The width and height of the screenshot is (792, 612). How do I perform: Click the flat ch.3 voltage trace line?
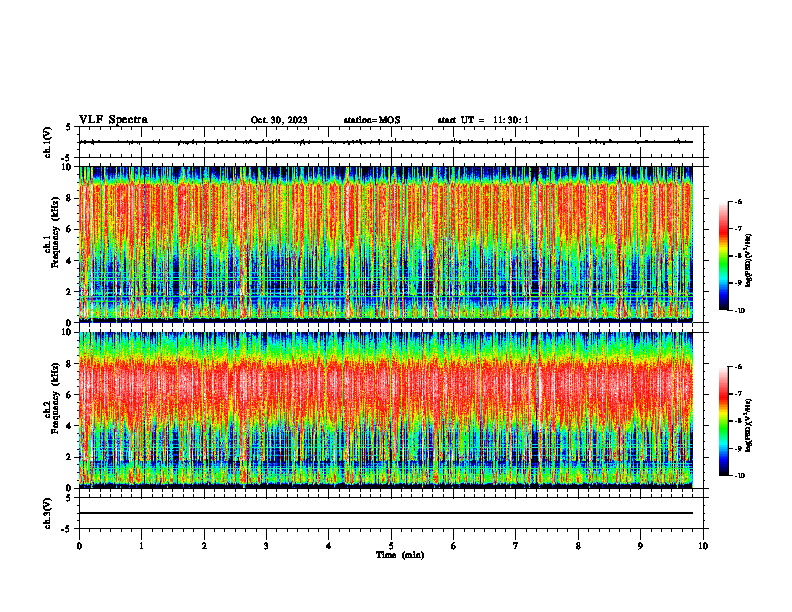[x=386, y=513]
